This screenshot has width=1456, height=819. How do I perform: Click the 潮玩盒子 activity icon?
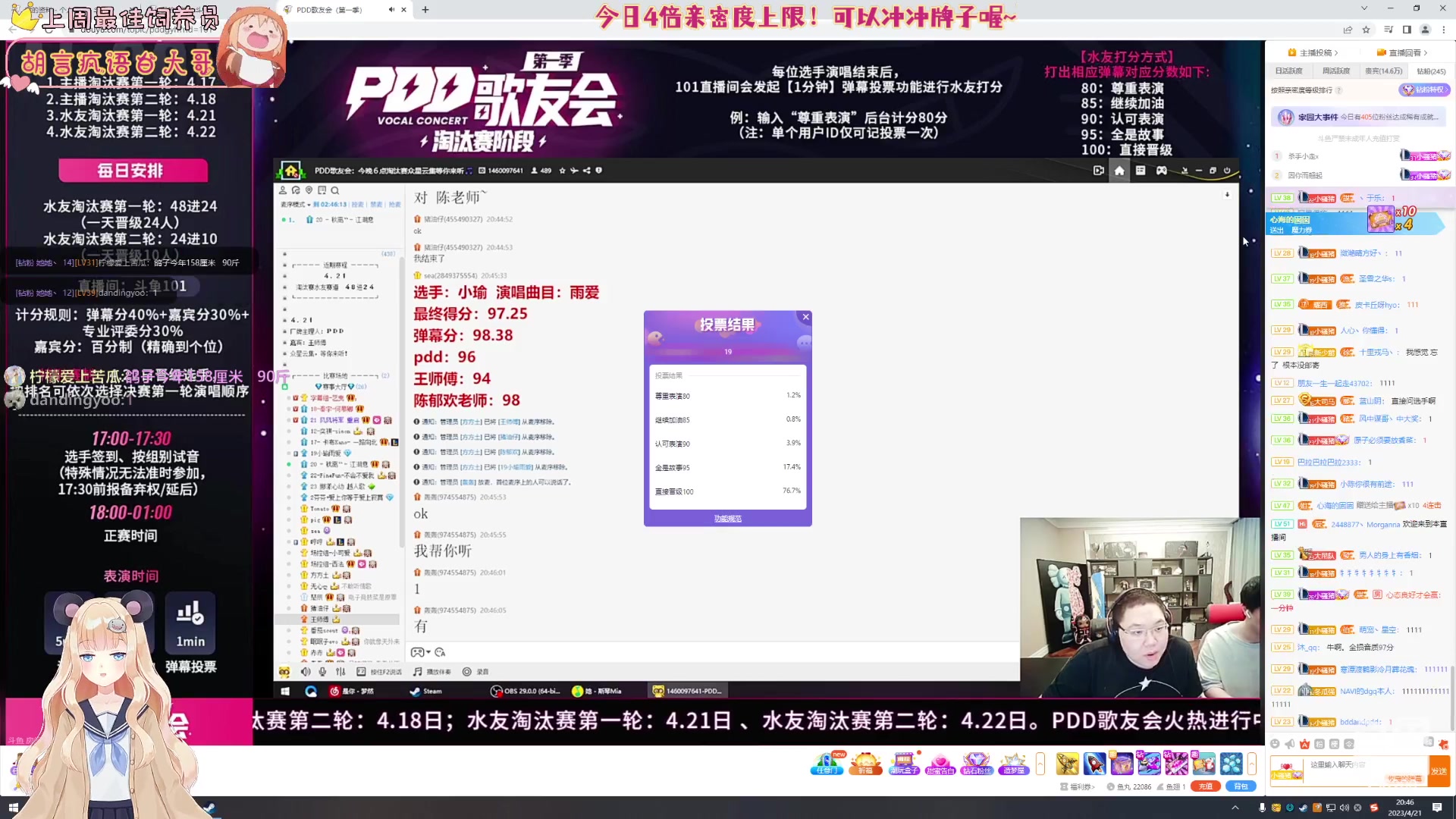(x=904, y=764)
